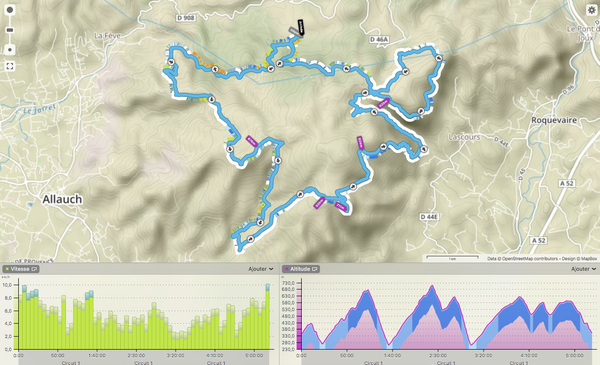Toggle the Vitesse chart tag
The width and height of the screenshot is (600, 365).
[21, 269]
